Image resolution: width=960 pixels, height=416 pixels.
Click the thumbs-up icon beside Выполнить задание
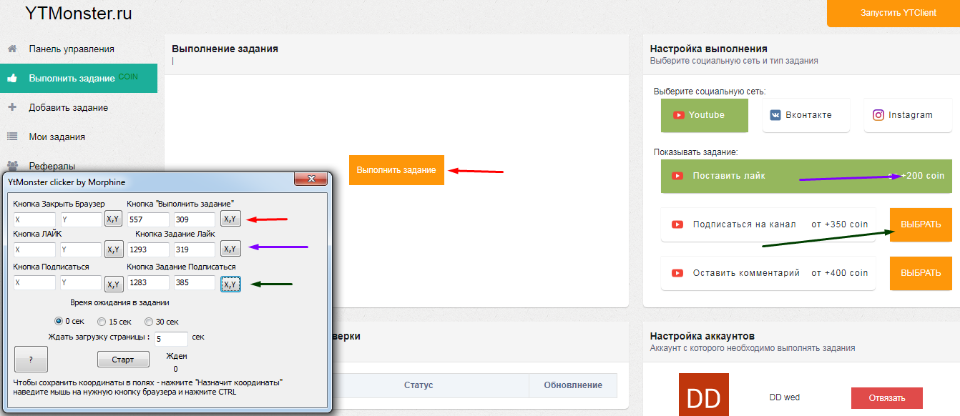[12, 78]
